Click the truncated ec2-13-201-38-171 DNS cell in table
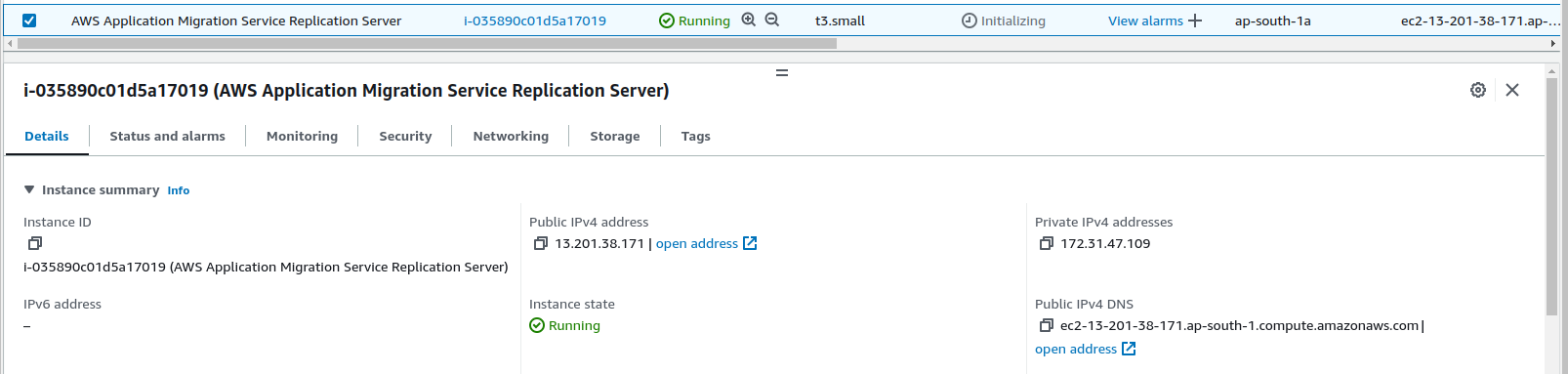The width and height of the screenshot is (1568, 374). (x=1480, y=21)
